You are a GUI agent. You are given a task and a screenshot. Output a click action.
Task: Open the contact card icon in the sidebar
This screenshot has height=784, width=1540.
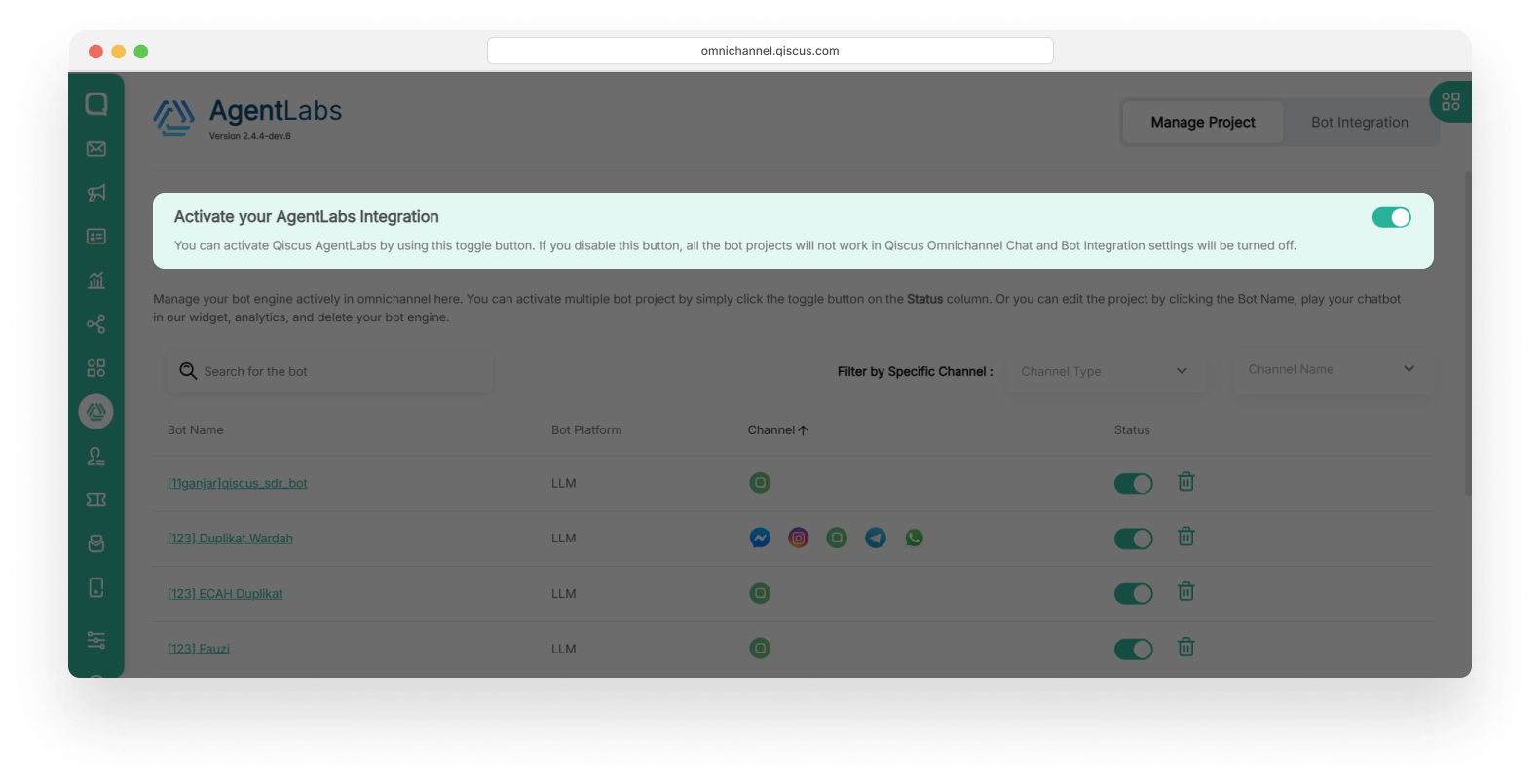point(96,237)
